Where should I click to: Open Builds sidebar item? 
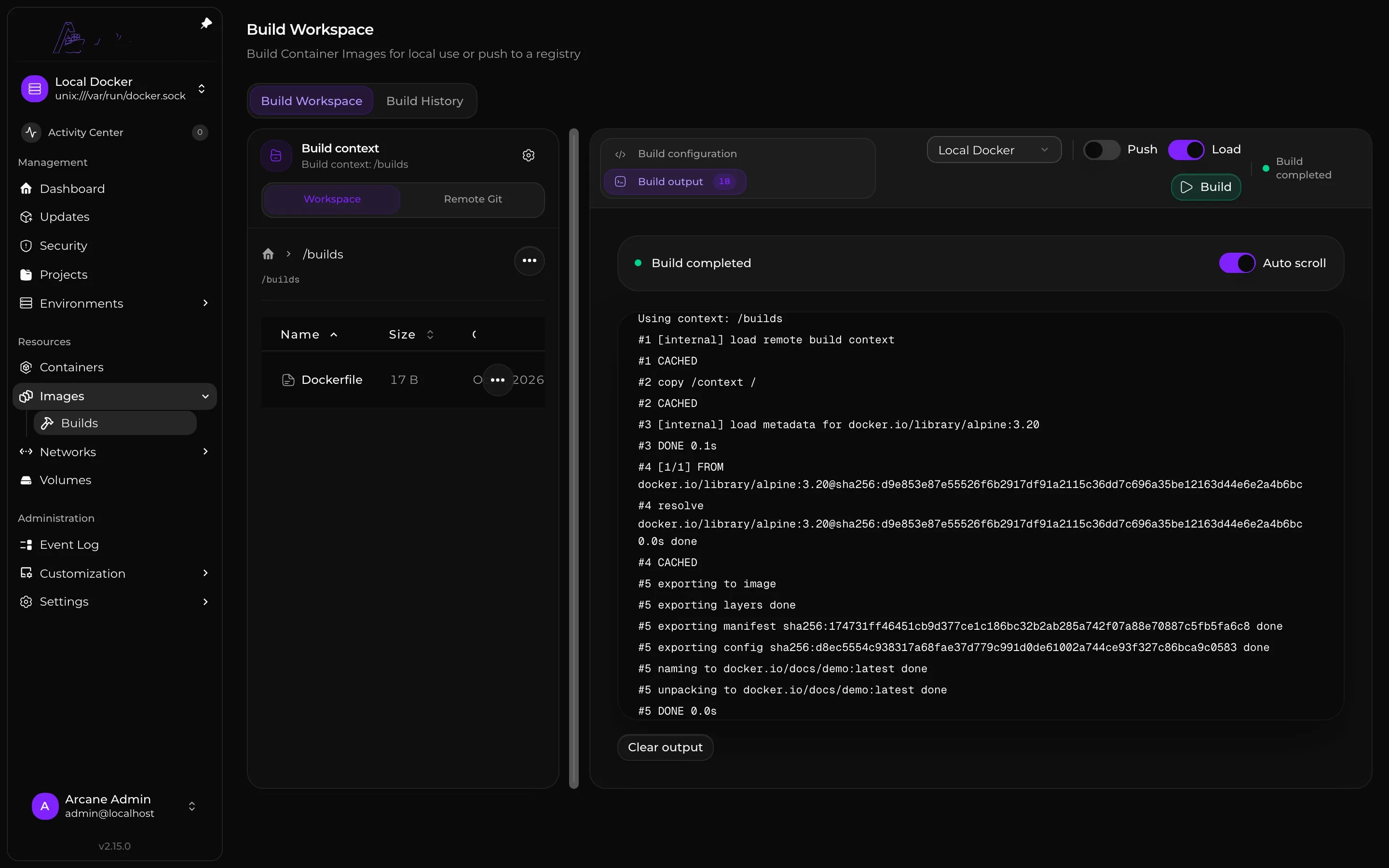[115, 423]
